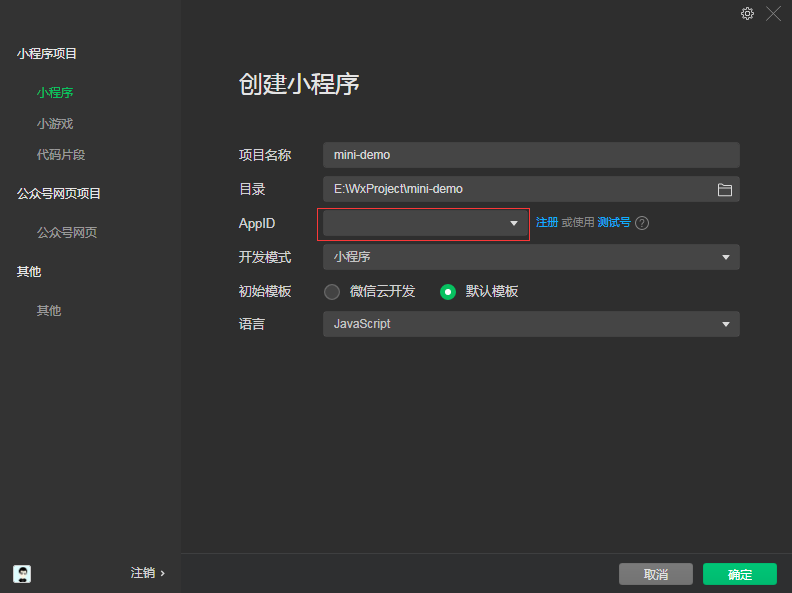
Task: Select 其他 sub-item in the sidebar
Action: point(49,311)
